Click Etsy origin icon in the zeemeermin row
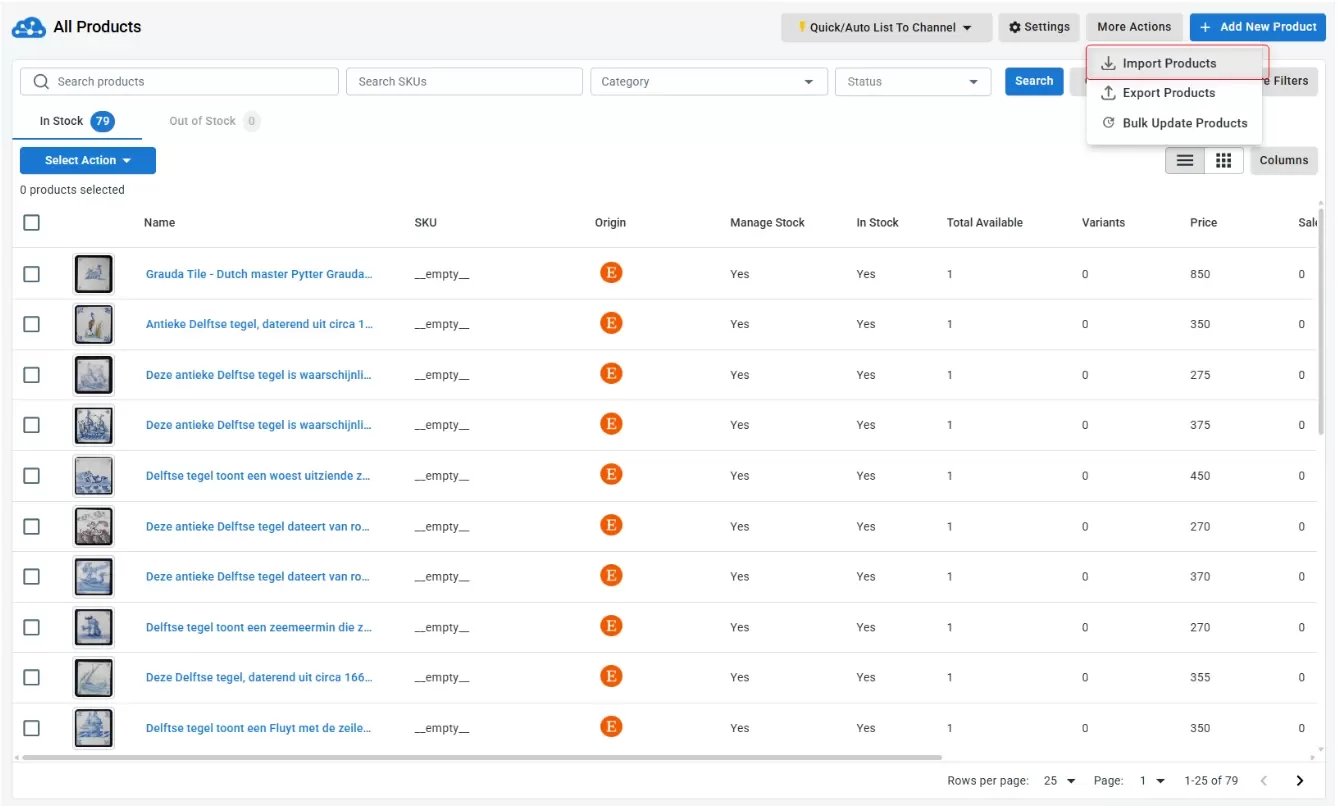 tap(611, 625)
